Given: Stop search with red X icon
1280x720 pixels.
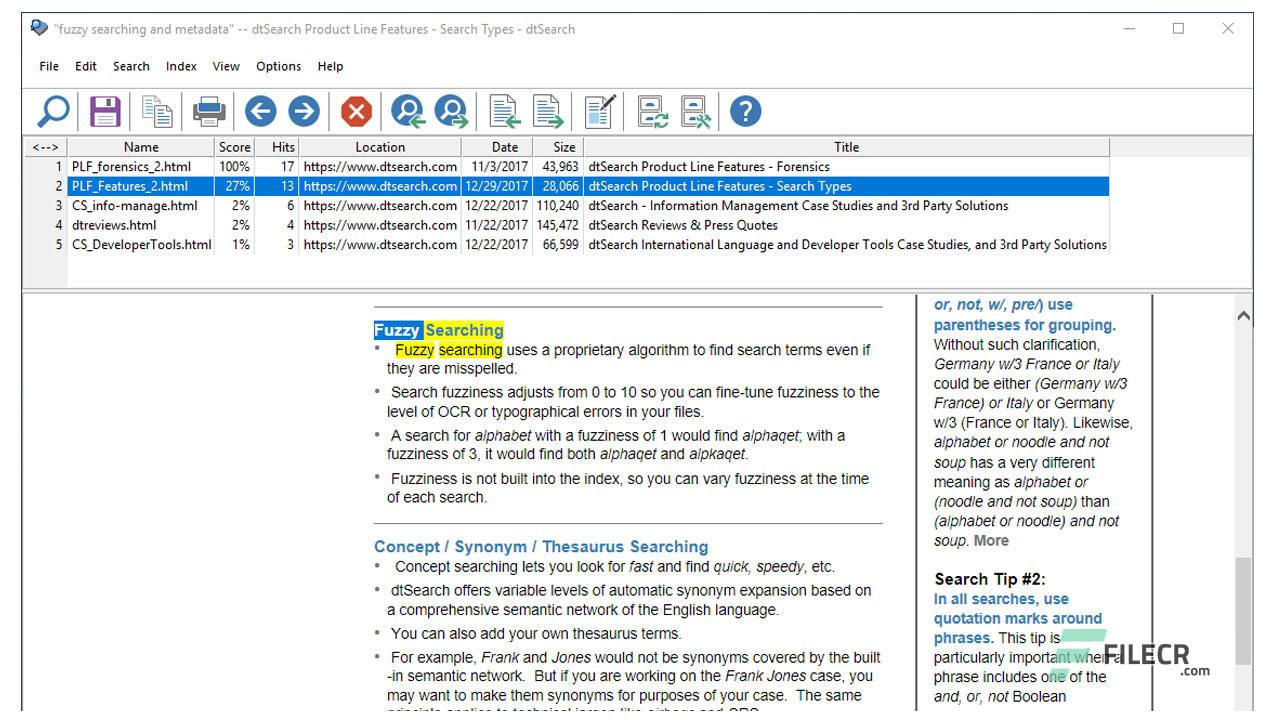Looking at the screenshot, I should tap(356, 111).
